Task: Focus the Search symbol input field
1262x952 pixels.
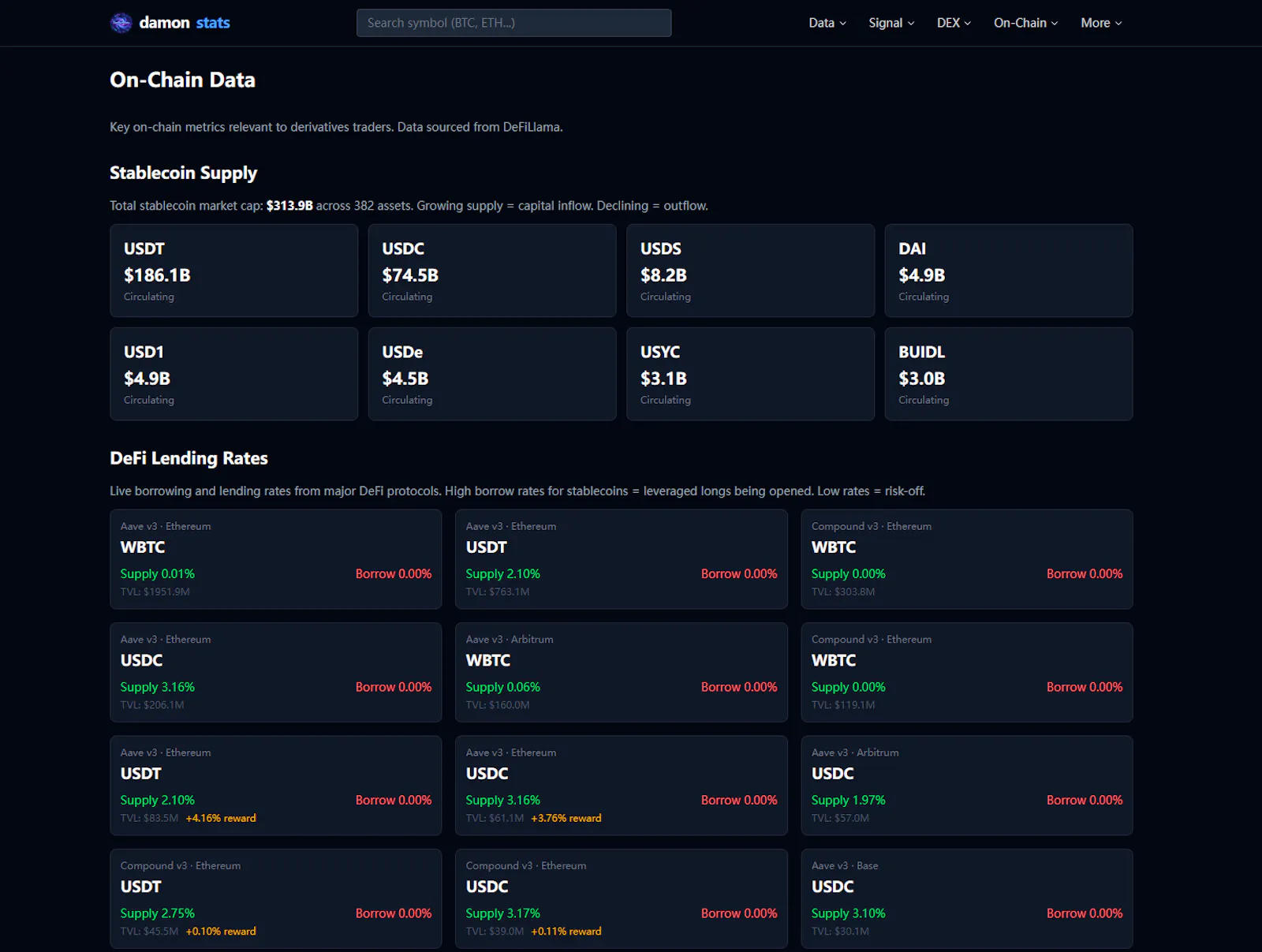Action: 513,23
